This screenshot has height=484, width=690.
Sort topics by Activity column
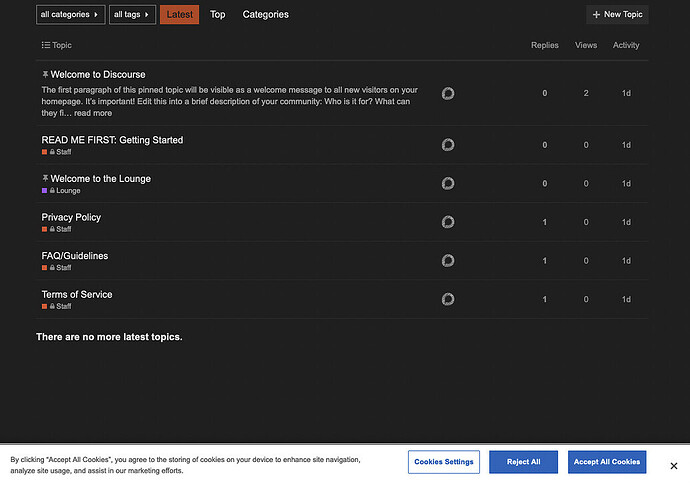coord(626,45)
